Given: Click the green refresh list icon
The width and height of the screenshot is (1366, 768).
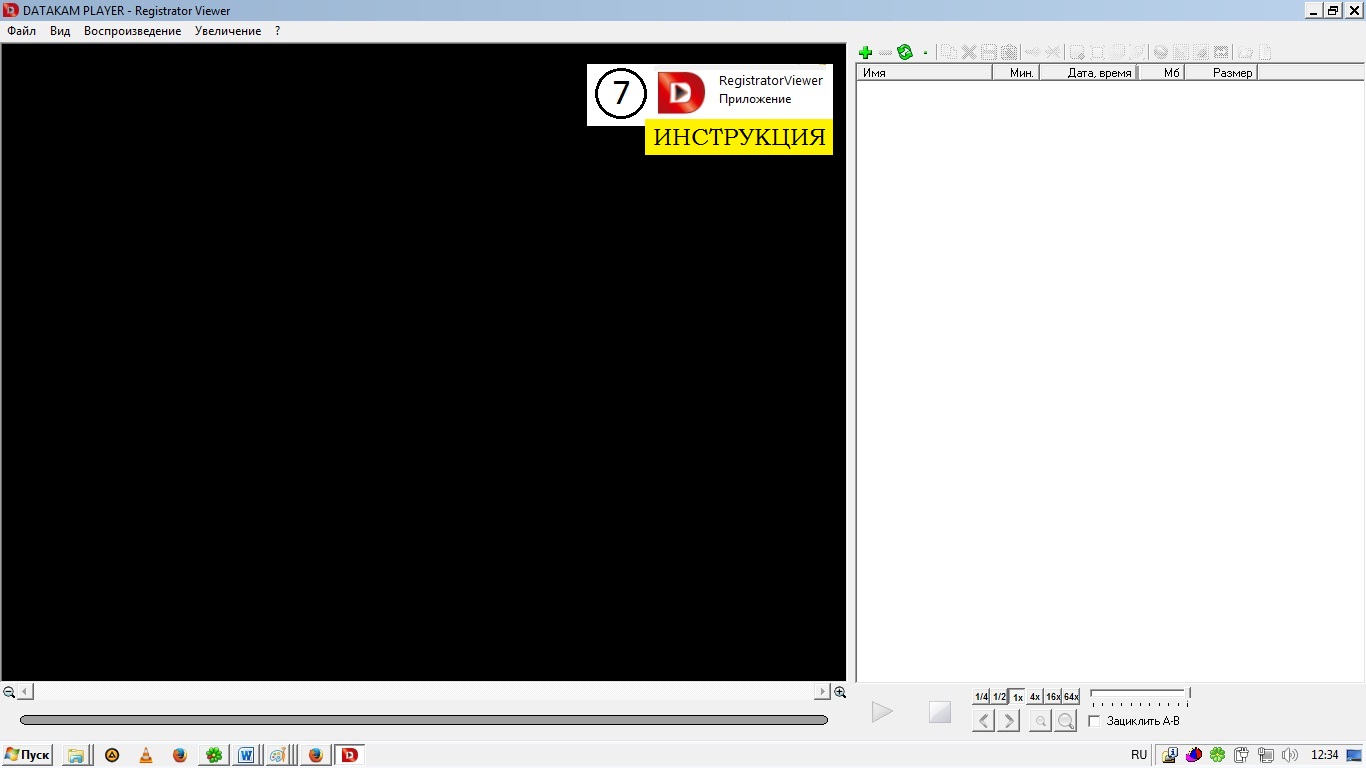Looking at the screenshot, I should pyautogui.click(x=905, y=53).
